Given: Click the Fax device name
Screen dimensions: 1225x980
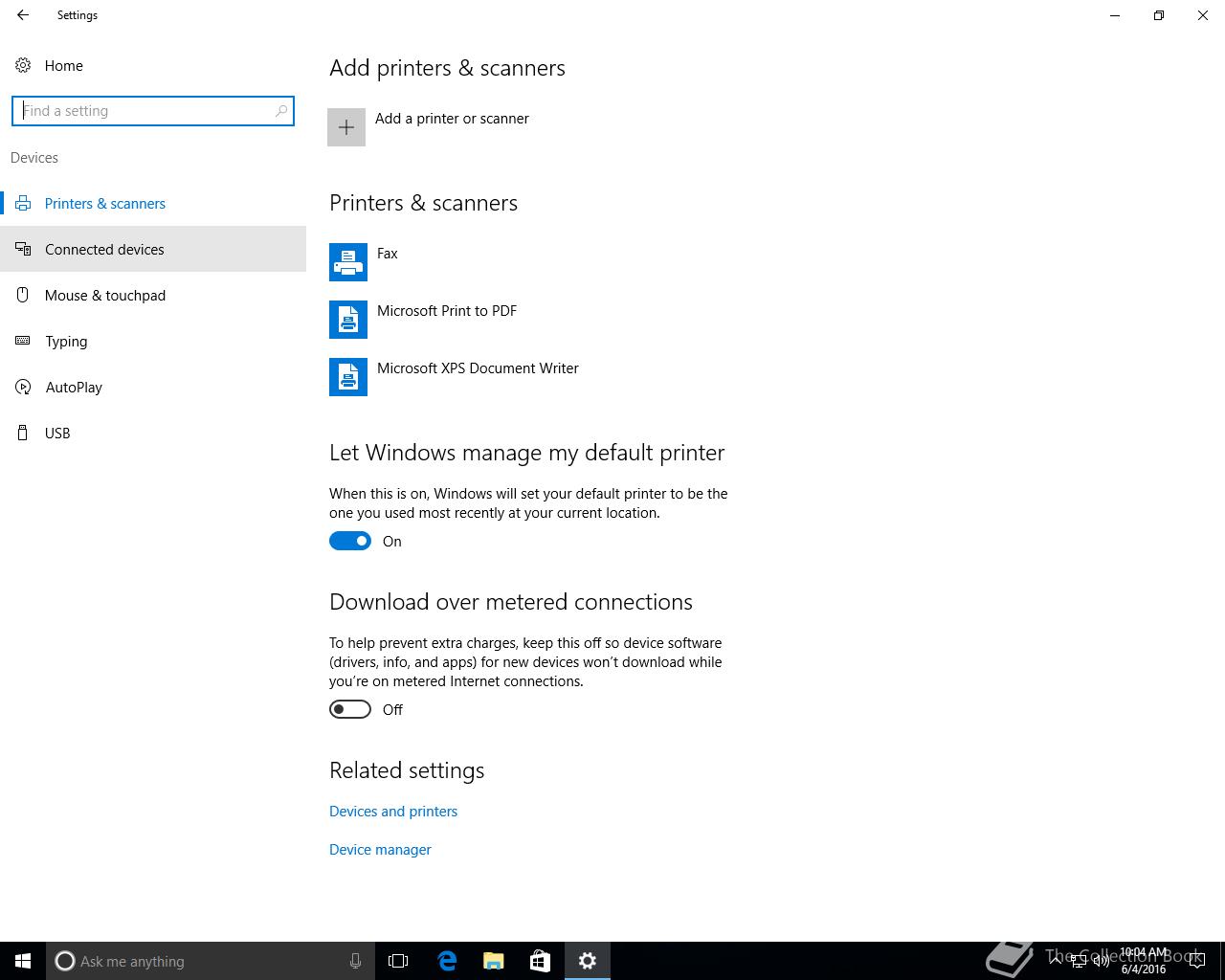Looking at the screenshot, I should point(388,254).
